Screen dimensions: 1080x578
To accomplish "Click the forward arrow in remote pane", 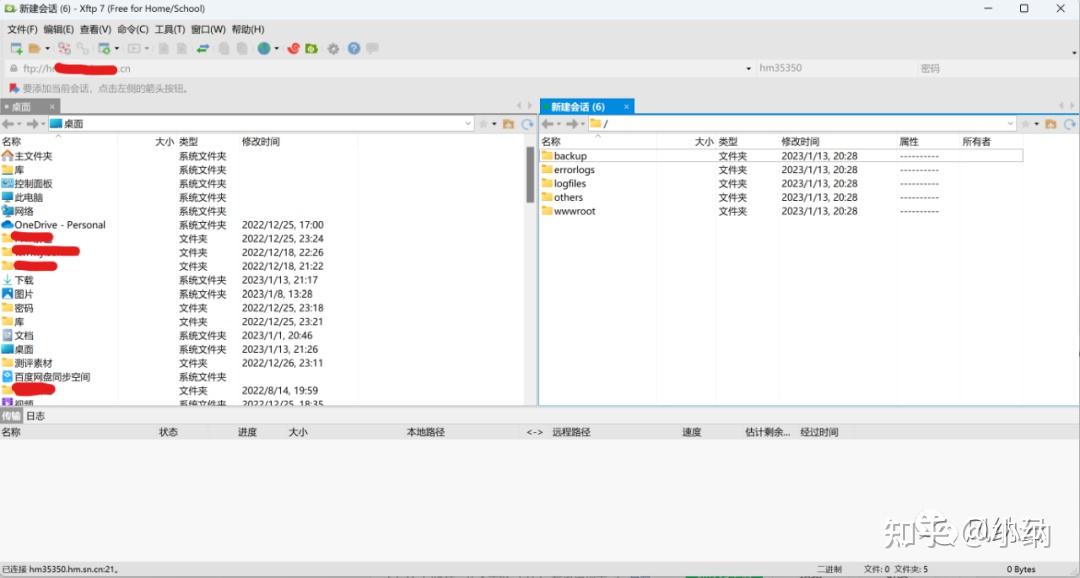I will [x=571, y=124].
